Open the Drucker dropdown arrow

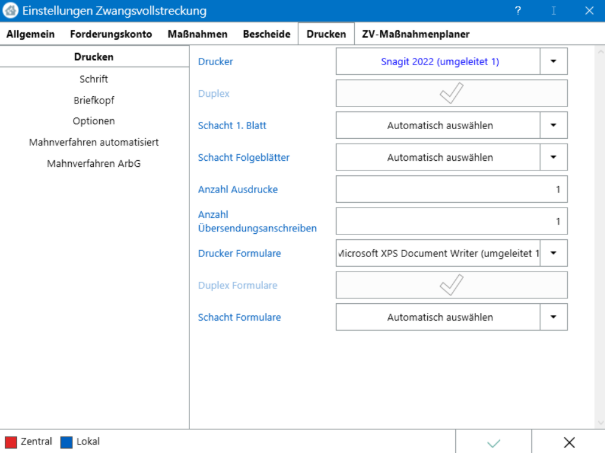(554, 61)
